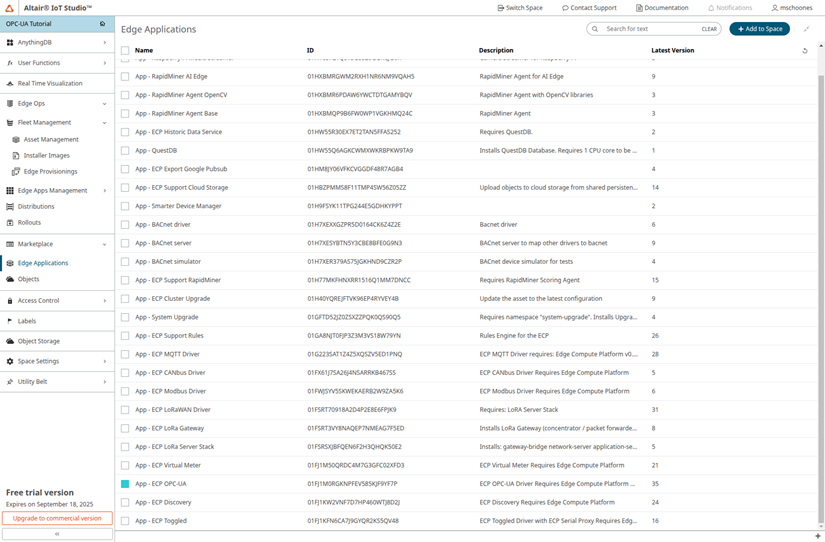Refresh the table using the reload icon
The height and width of the screenshot is (542, 825).
tap(804, 51)
